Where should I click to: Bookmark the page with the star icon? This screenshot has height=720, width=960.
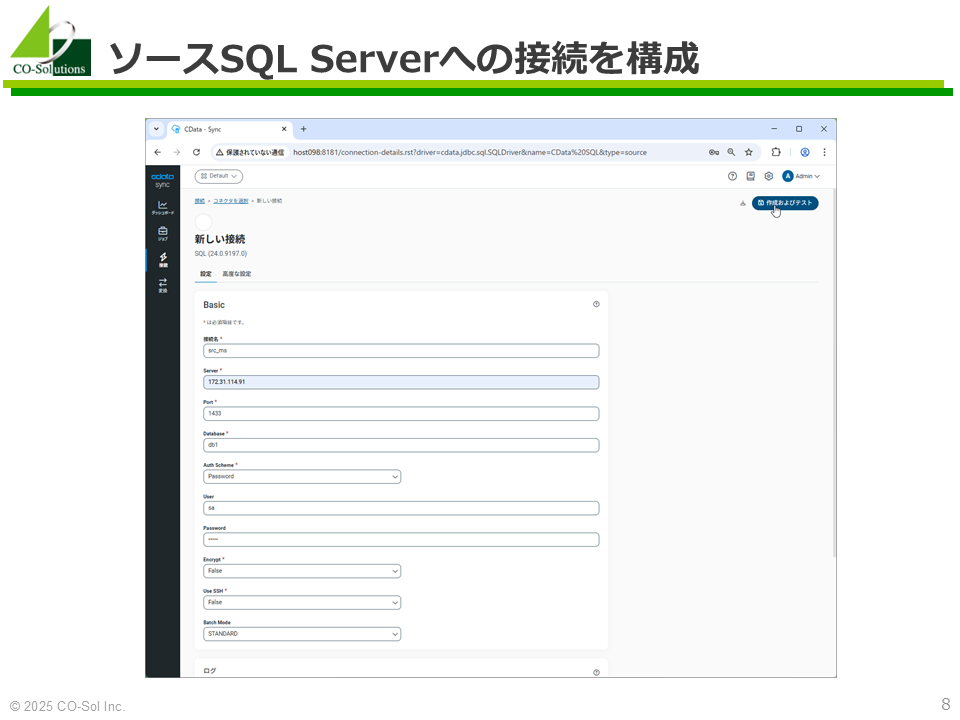[x=749, y=152]
